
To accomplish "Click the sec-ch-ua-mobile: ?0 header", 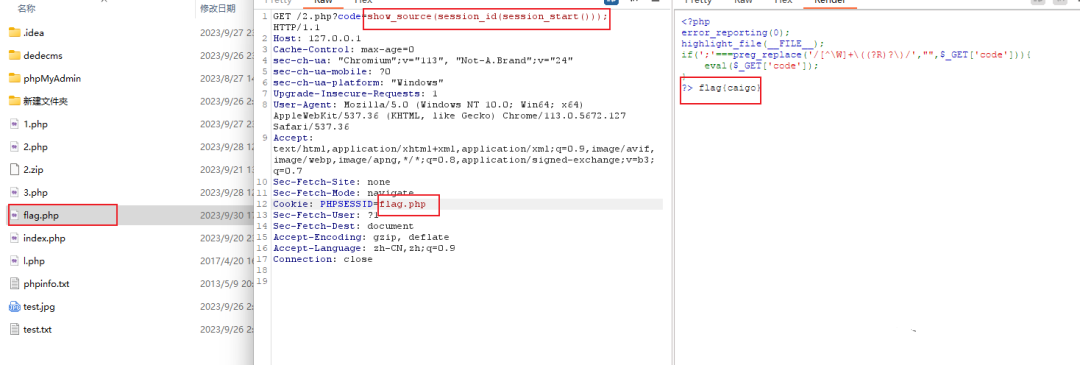I will [332, 72].
